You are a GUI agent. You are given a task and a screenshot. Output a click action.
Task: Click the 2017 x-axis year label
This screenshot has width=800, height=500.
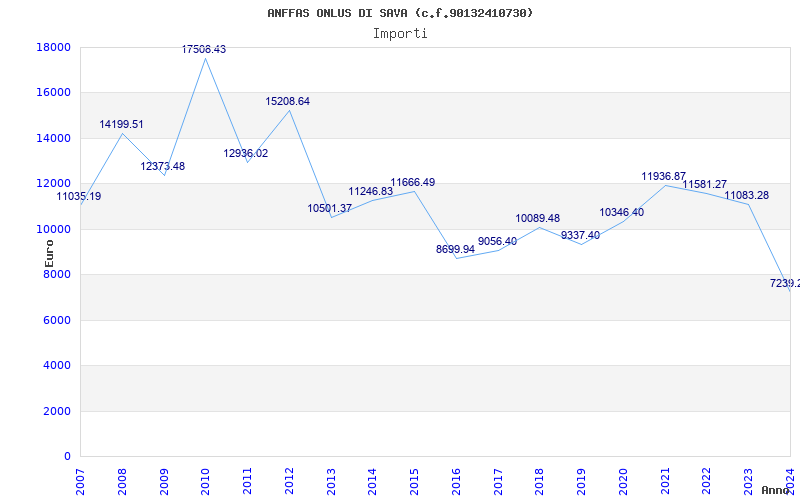[x=498, y=482]
